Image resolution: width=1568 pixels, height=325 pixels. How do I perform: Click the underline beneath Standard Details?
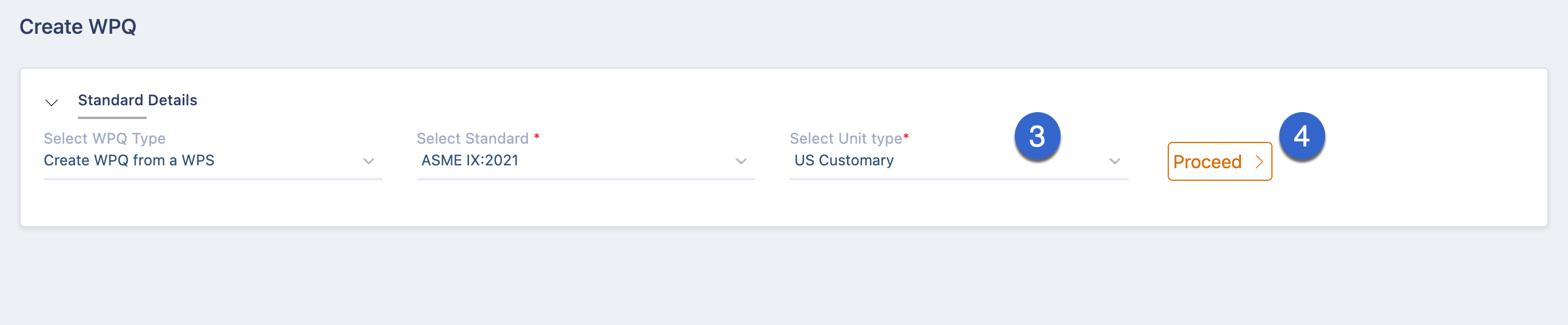coord(112,117)
